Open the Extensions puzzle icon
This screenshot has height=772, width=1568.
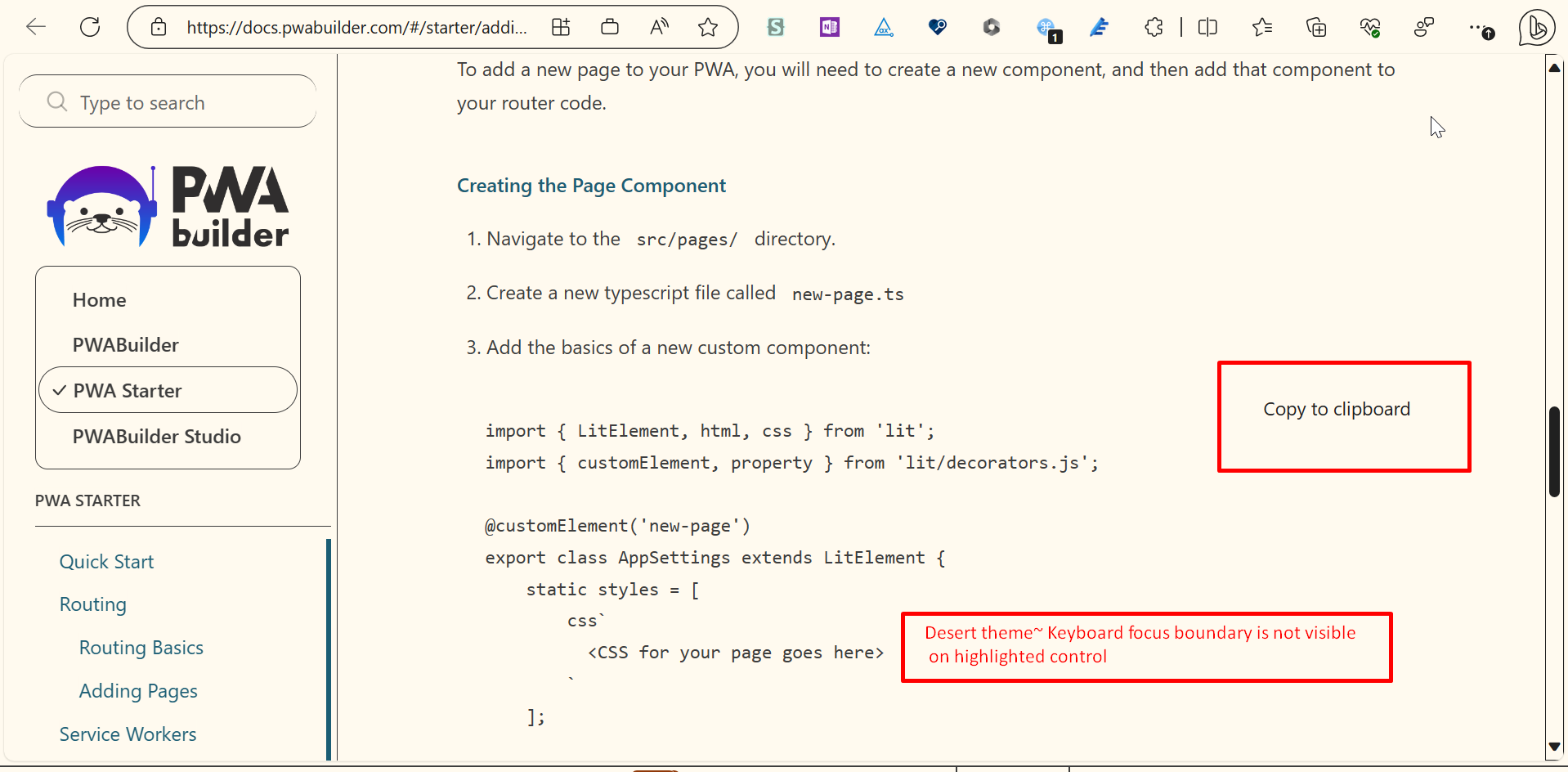1153,27
